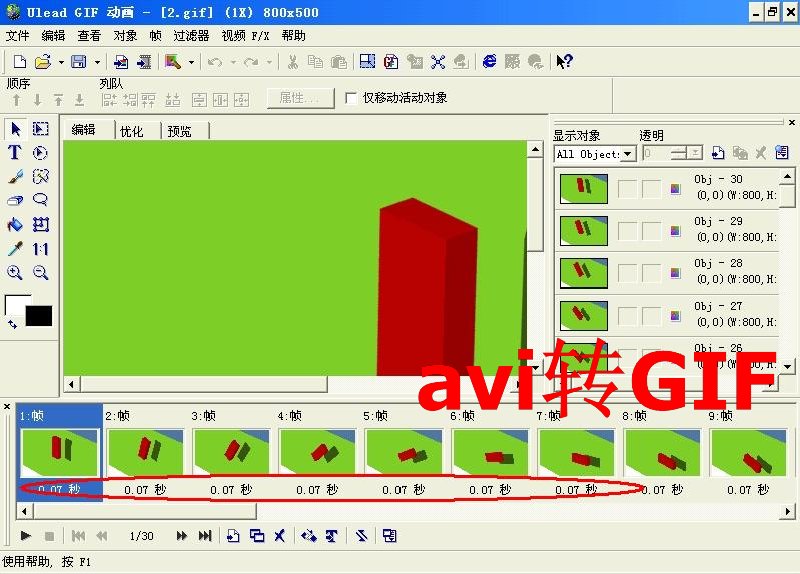
Task: Select the Text tool
Action: 15,153
